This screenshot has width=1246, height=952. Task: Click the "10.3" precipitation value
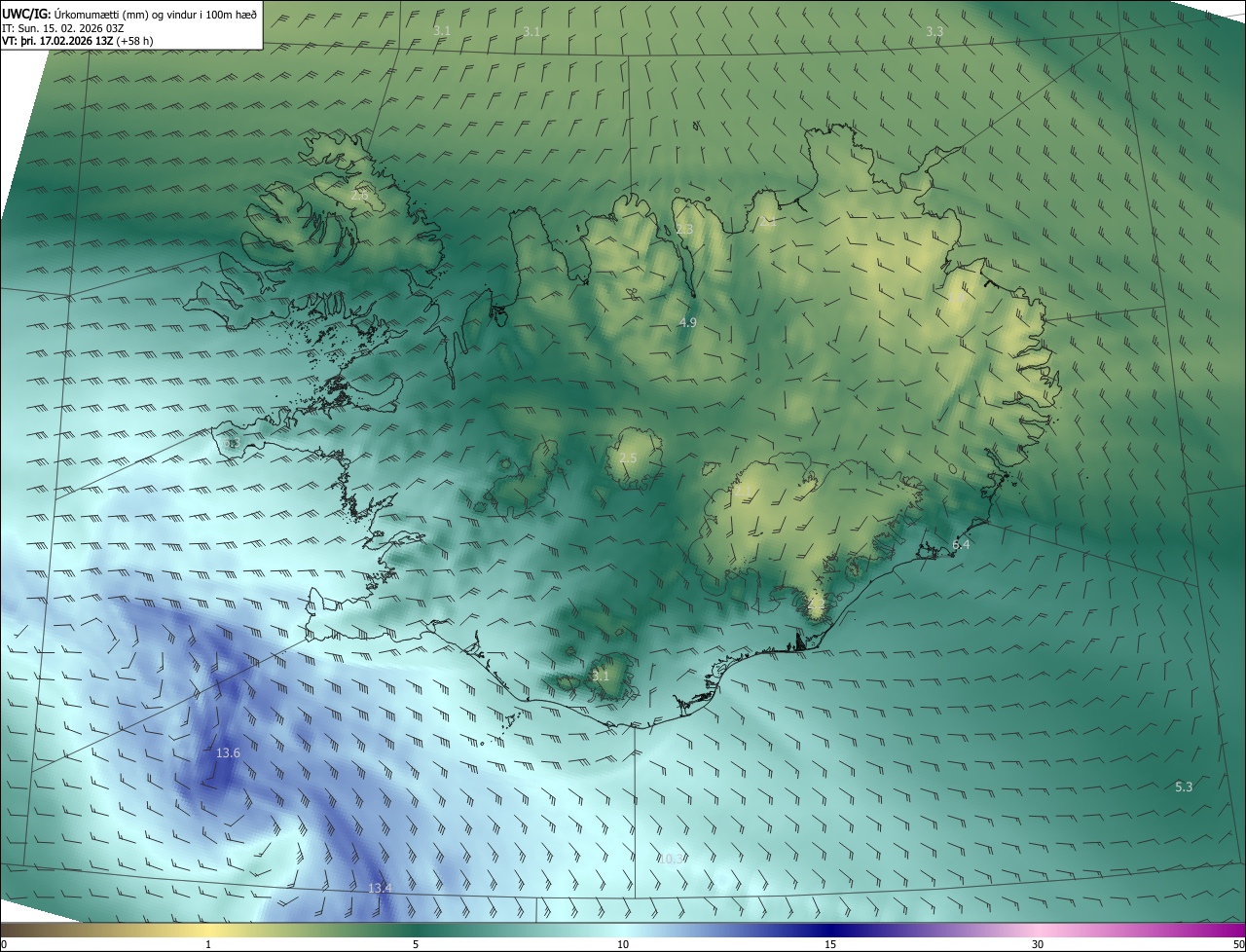pos(672,859)
